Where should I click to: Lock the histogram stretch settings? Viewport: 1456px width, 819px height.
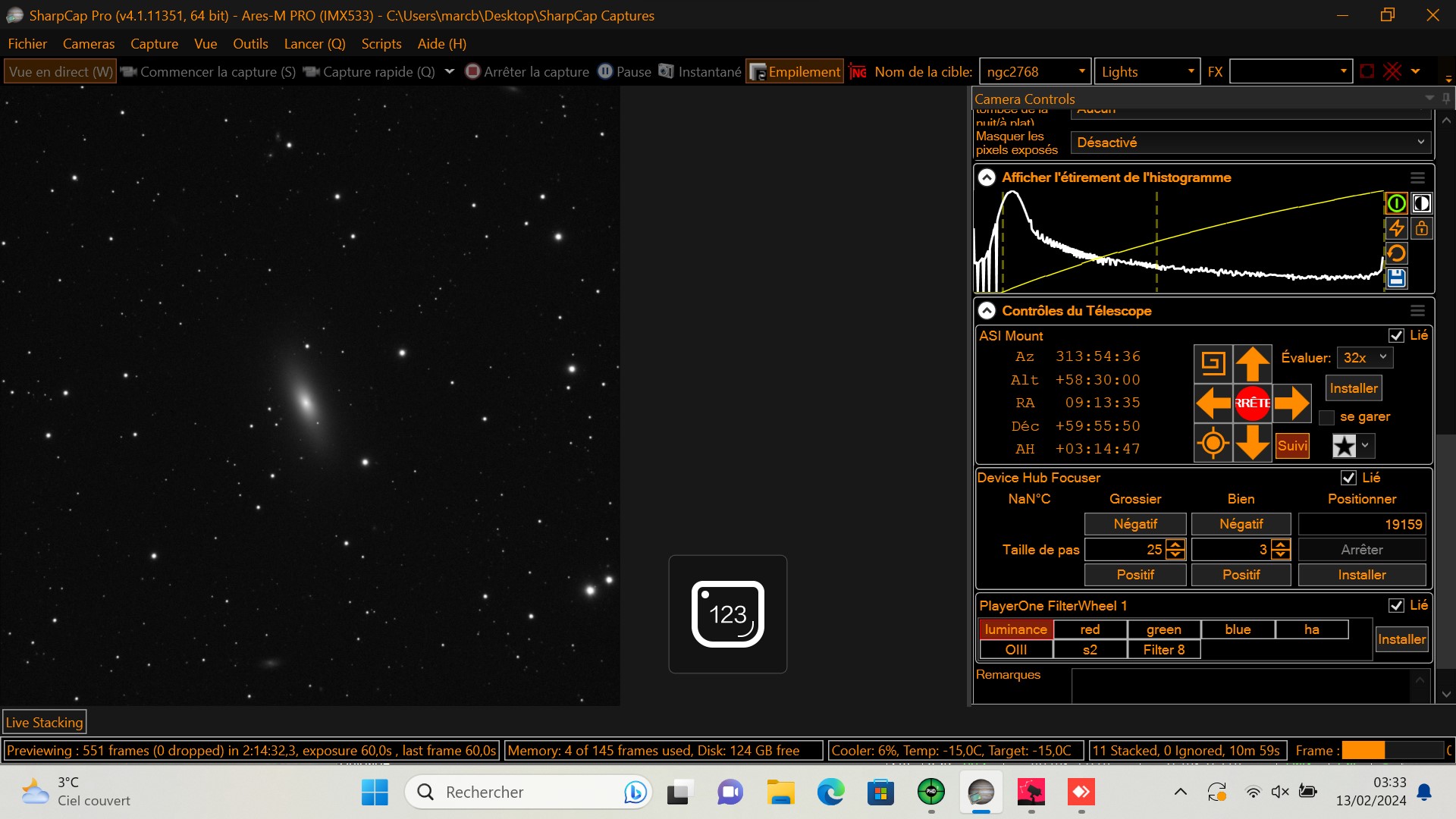pyautogui.click(x=1423, y=228)
